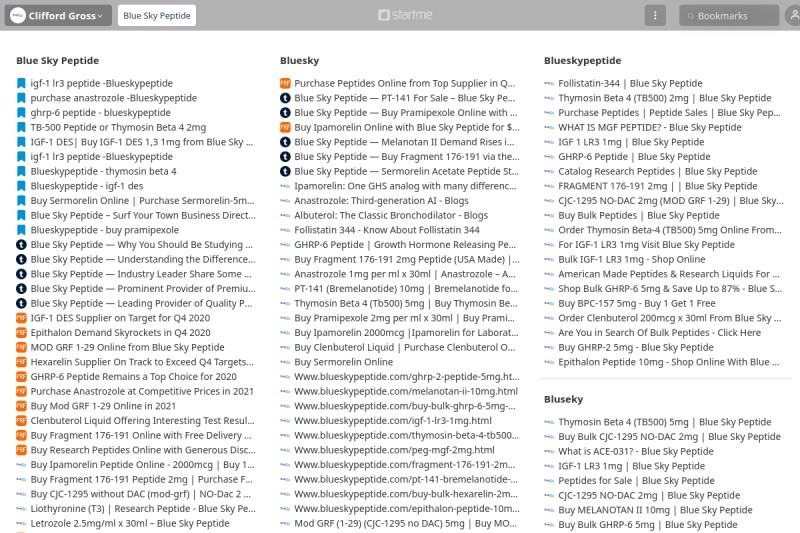Open Www.blueskypeptide.com/peg-mgf-2mg.html link
The image size is (800, 533).
coord(394,450)
